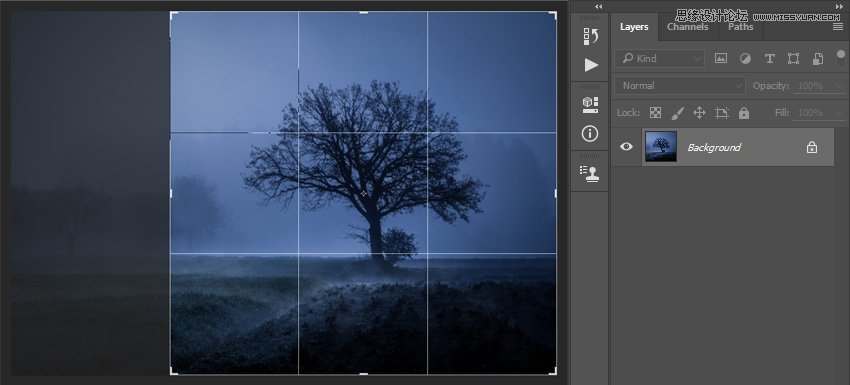Image resolution: width=850 pixels, height=385 pixels.
Task: Unlock Background layer via padlock icon
Action: (812, 147)
